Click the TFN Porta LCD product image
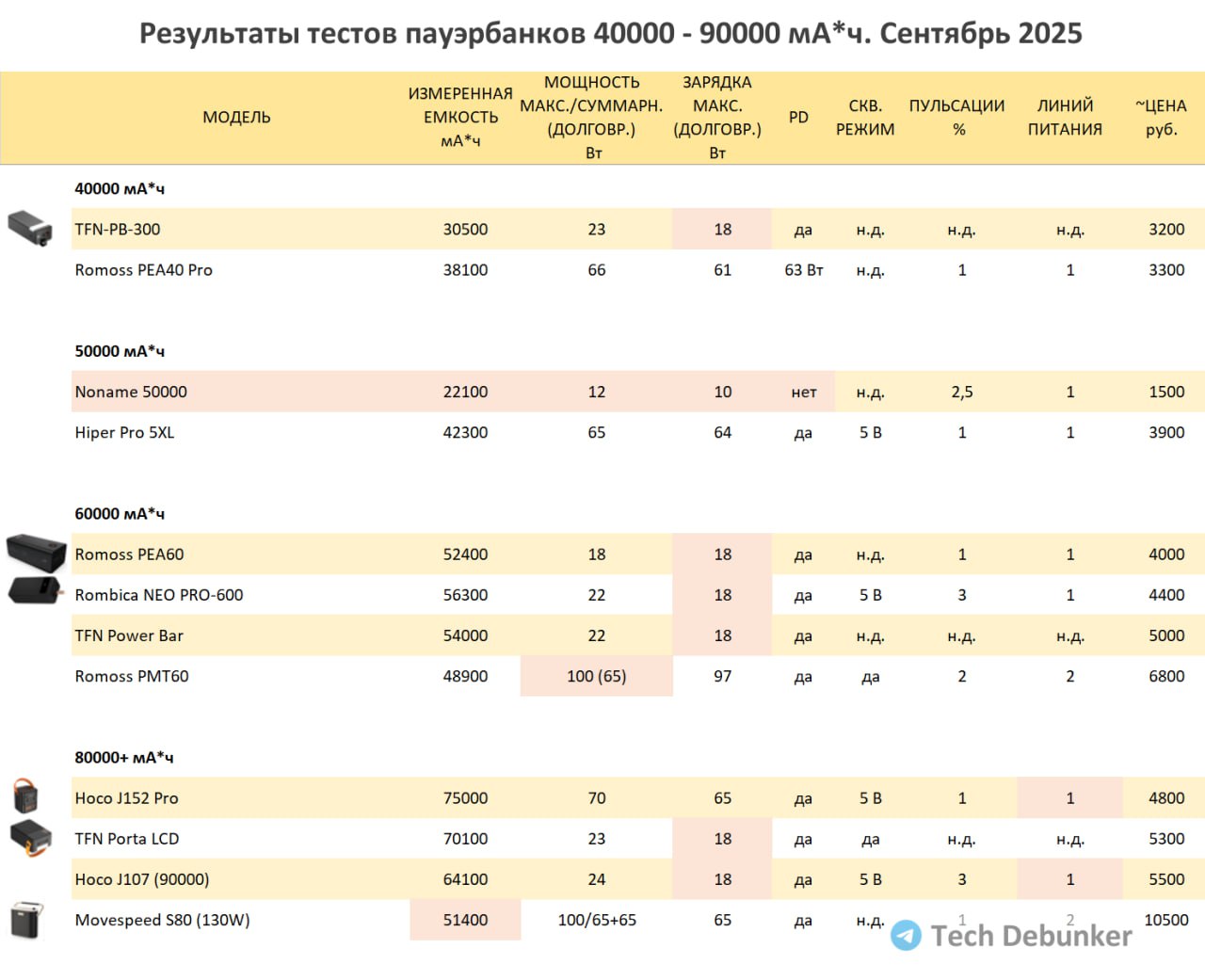The width and height of the screenshot is (1205, 980). click(x=29, y=838)
